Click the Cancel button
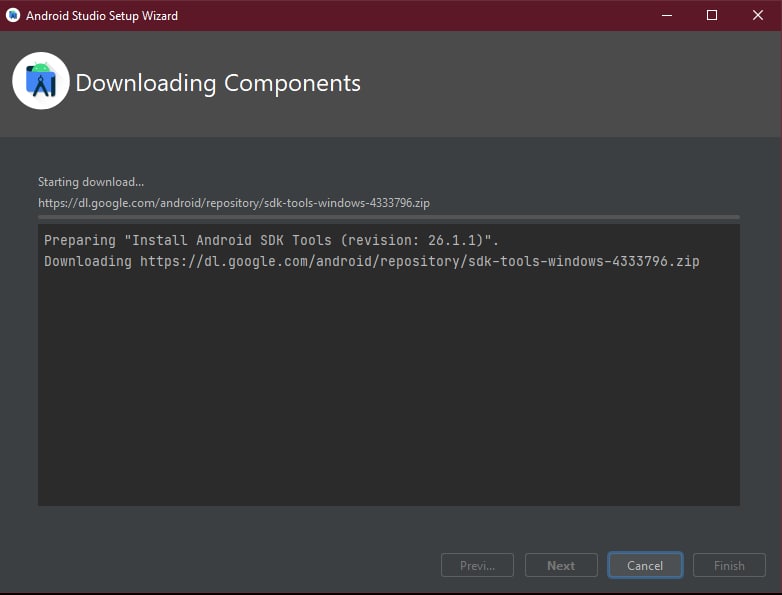The width and height of the screenshot is (782, 595). point(645,565)
